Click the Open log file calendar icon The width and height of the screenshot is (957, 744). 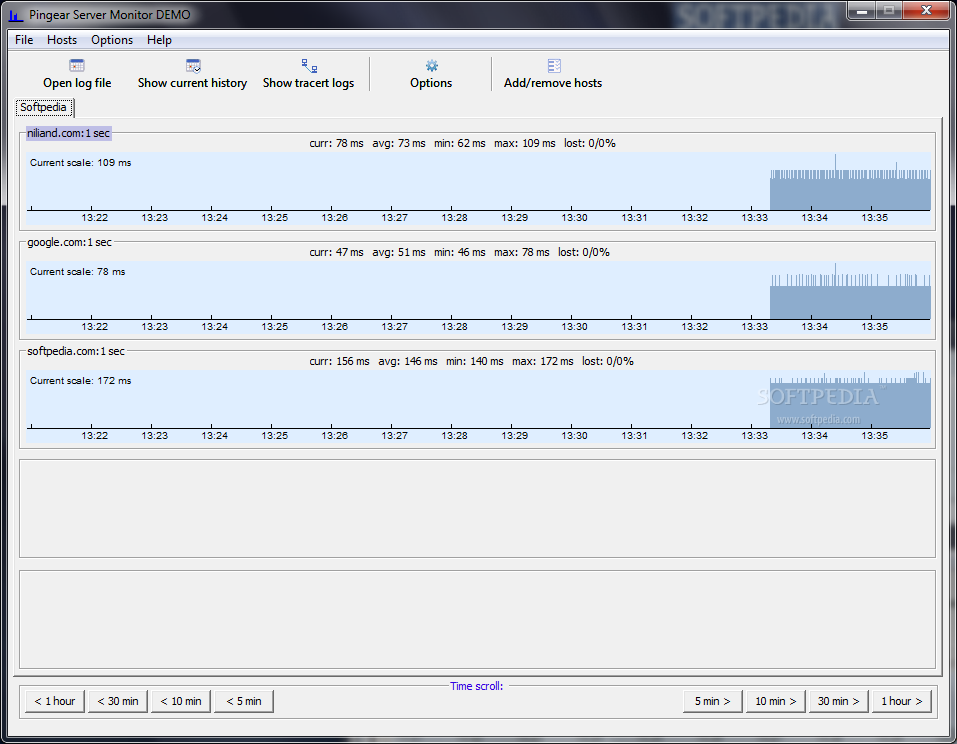coord(77,65)
